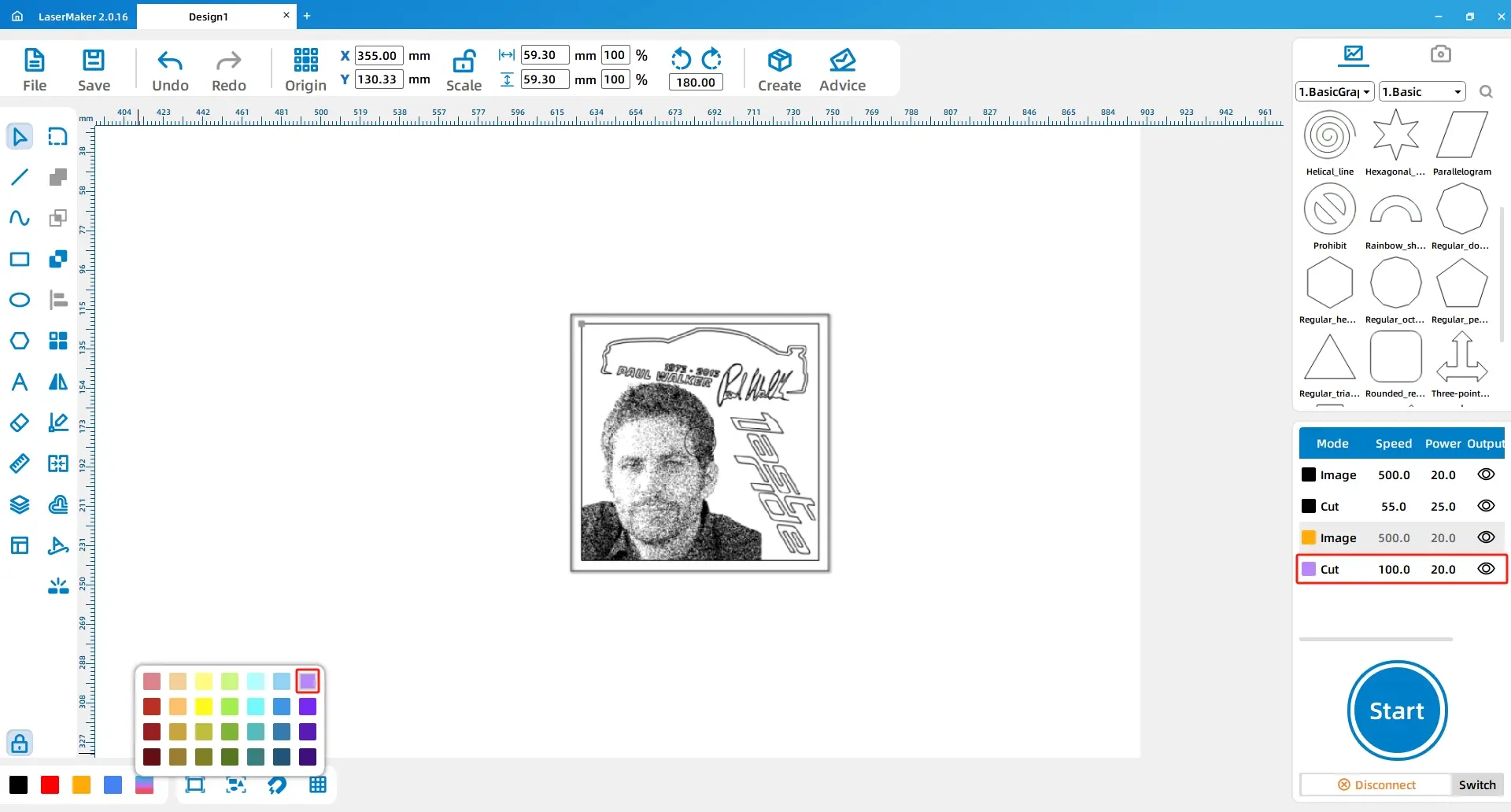The width and height of the screenshot is (1511, 812).
Task: Click the width mm input field
Action: (545, 55)
